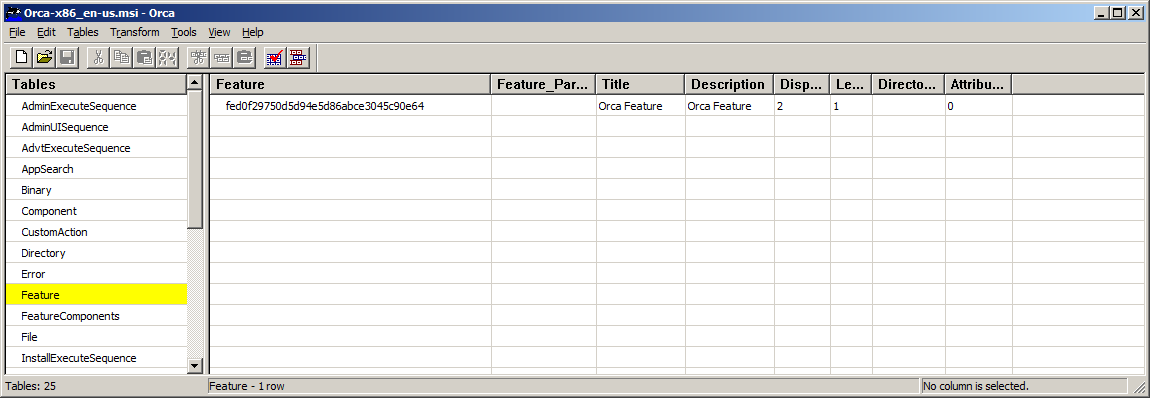Click the Title column header
1150x398 pixels.
(640, 84)
